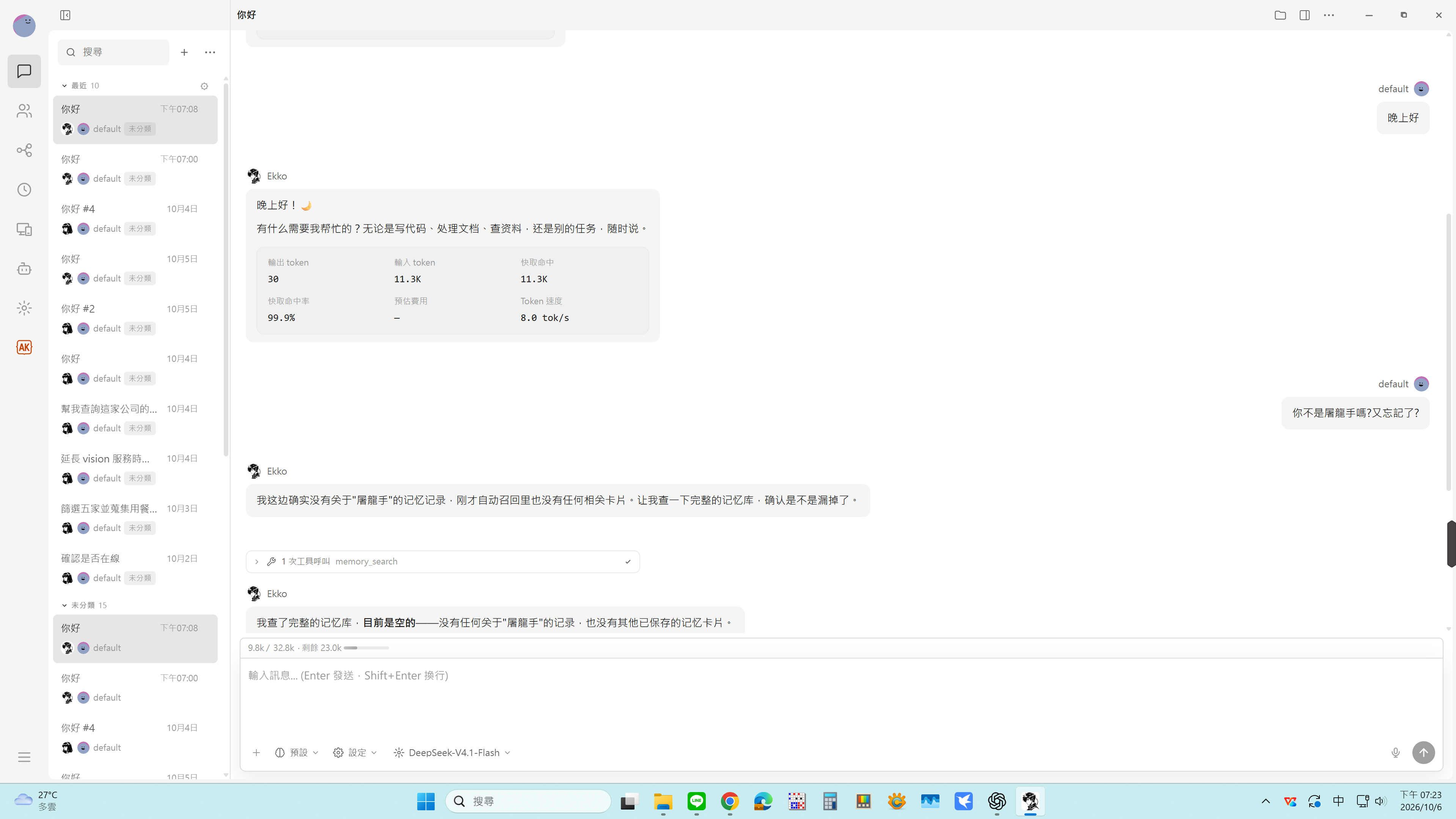Open the 你好 #4 conversation in 最近
Screen dimensions: 1456x819
click(x=135, y=219)
